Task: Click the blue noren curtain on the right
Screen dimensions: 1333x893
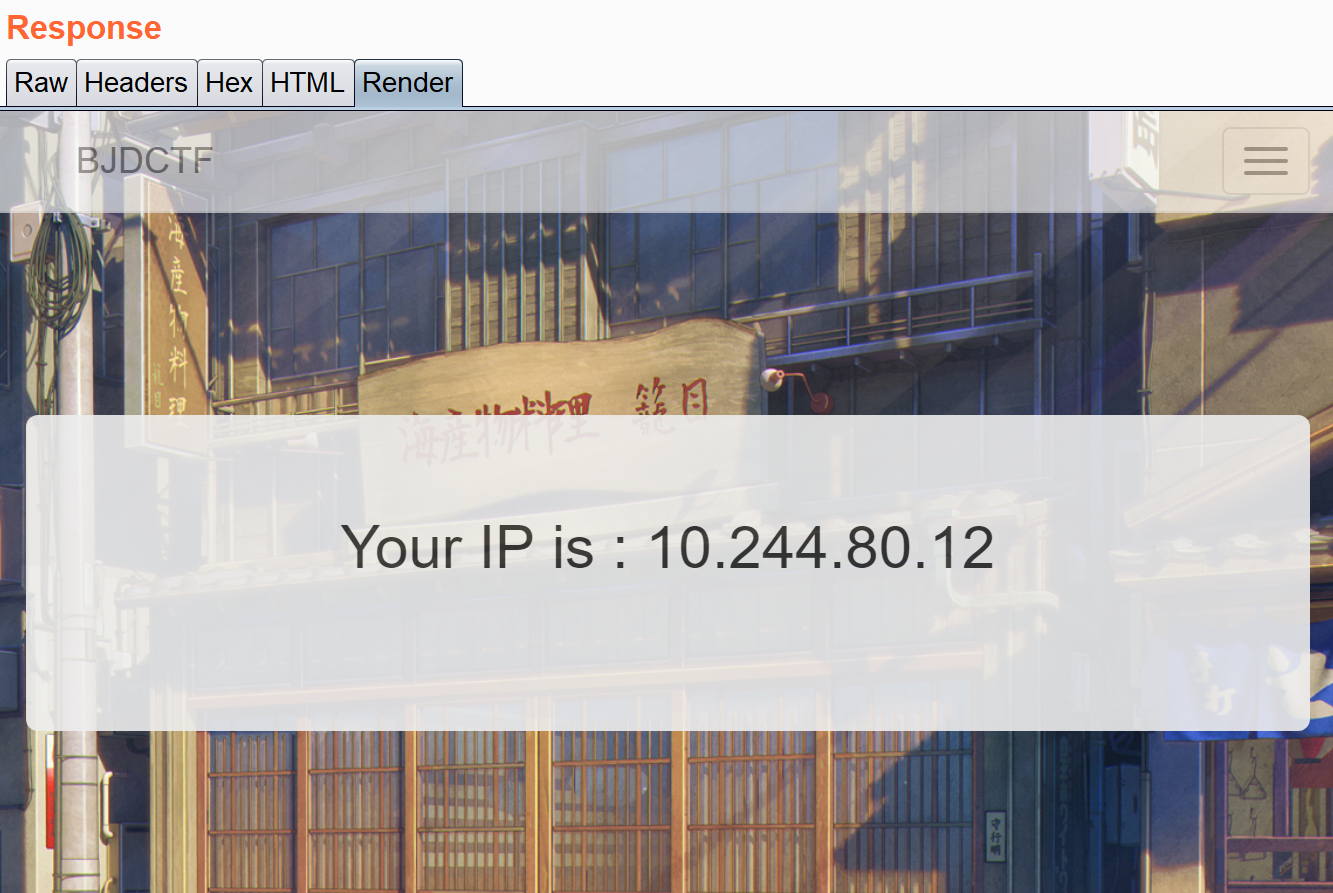Action: coord(1248,690)
